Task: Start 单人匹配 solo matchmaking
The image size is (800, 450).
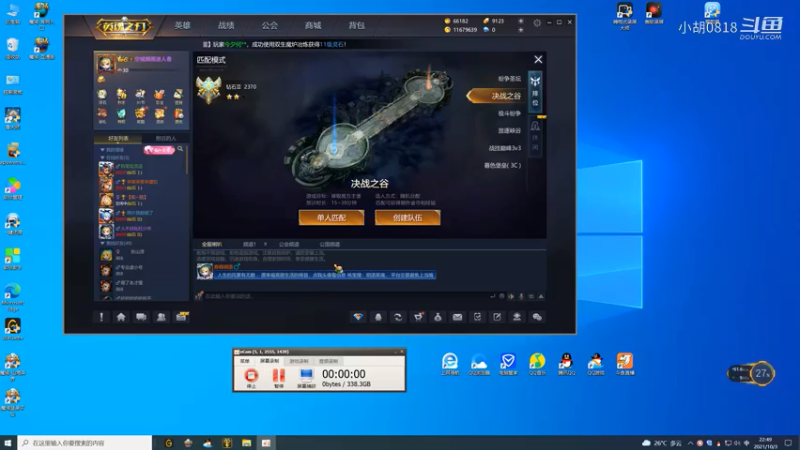Action: [x=332, y=218]
